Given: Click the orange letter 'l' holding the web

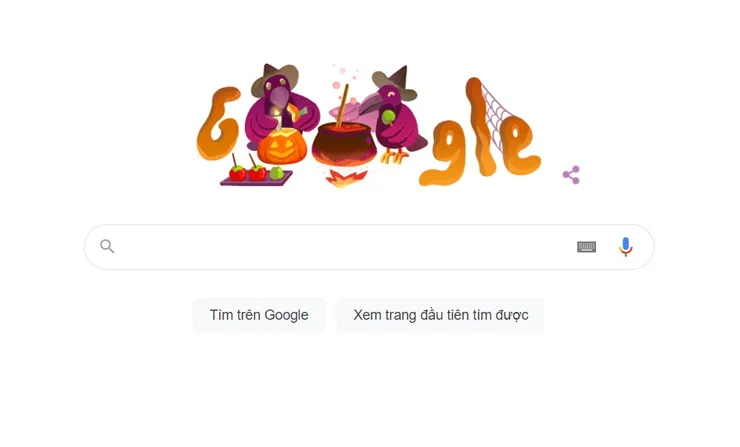Looking at the screenshot, I should [x=480, y=127].
